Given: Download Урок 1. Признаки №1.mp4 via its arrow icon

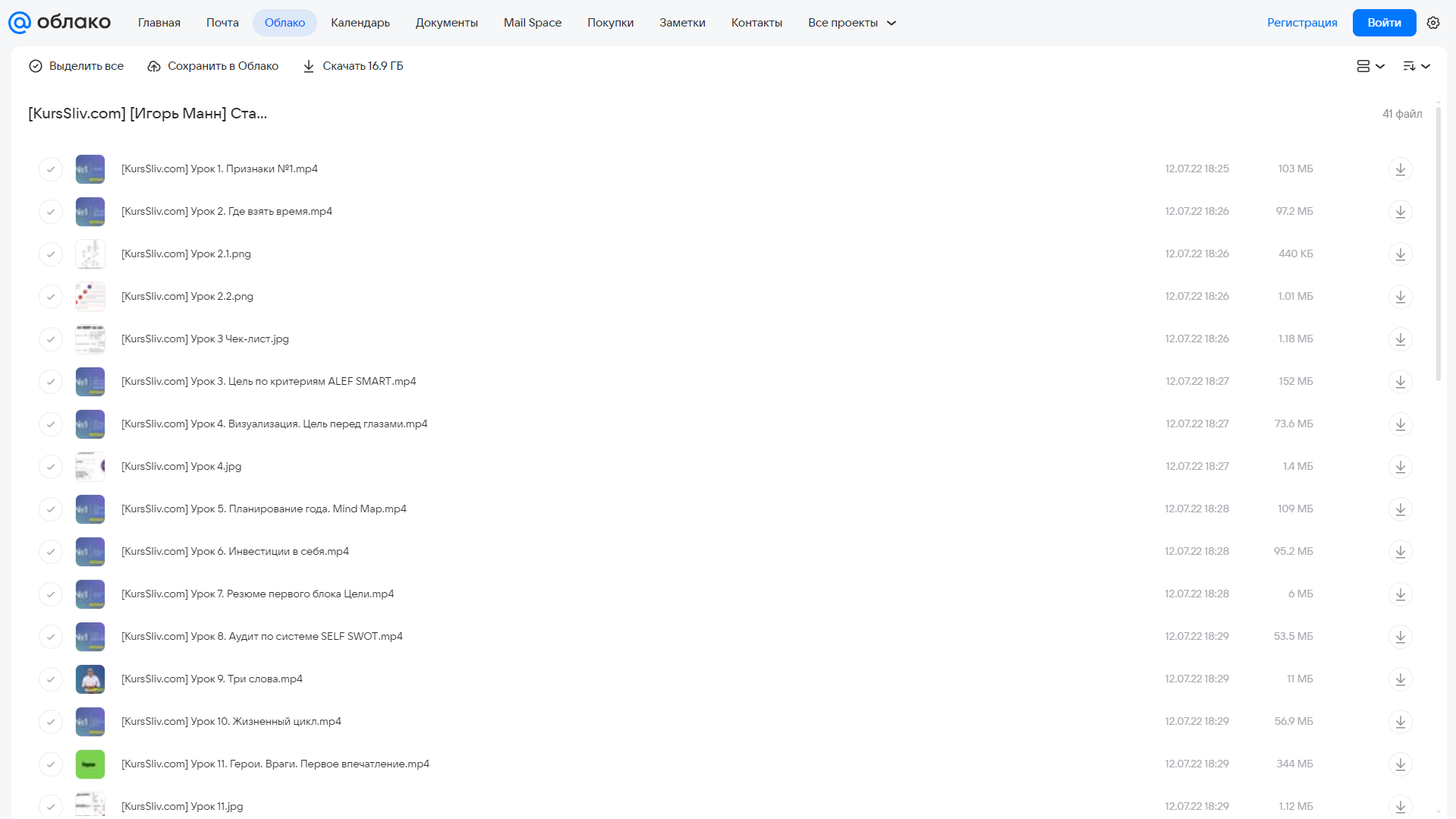Looking at the screenshot, I should coord(1400,169).
